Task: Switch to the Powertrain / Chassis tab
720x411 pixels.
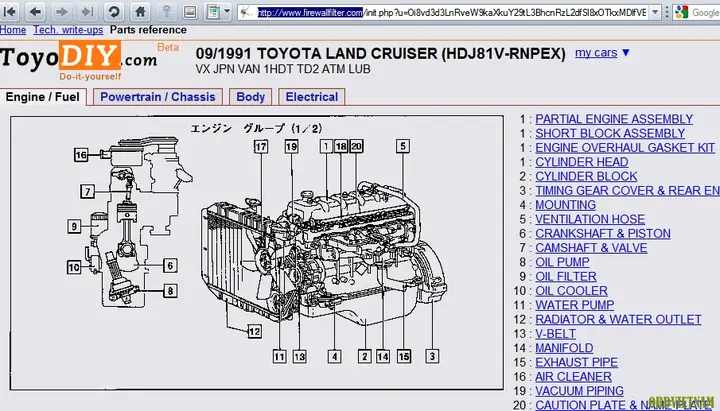Action: pyautogui.click(x=158, y=97)
